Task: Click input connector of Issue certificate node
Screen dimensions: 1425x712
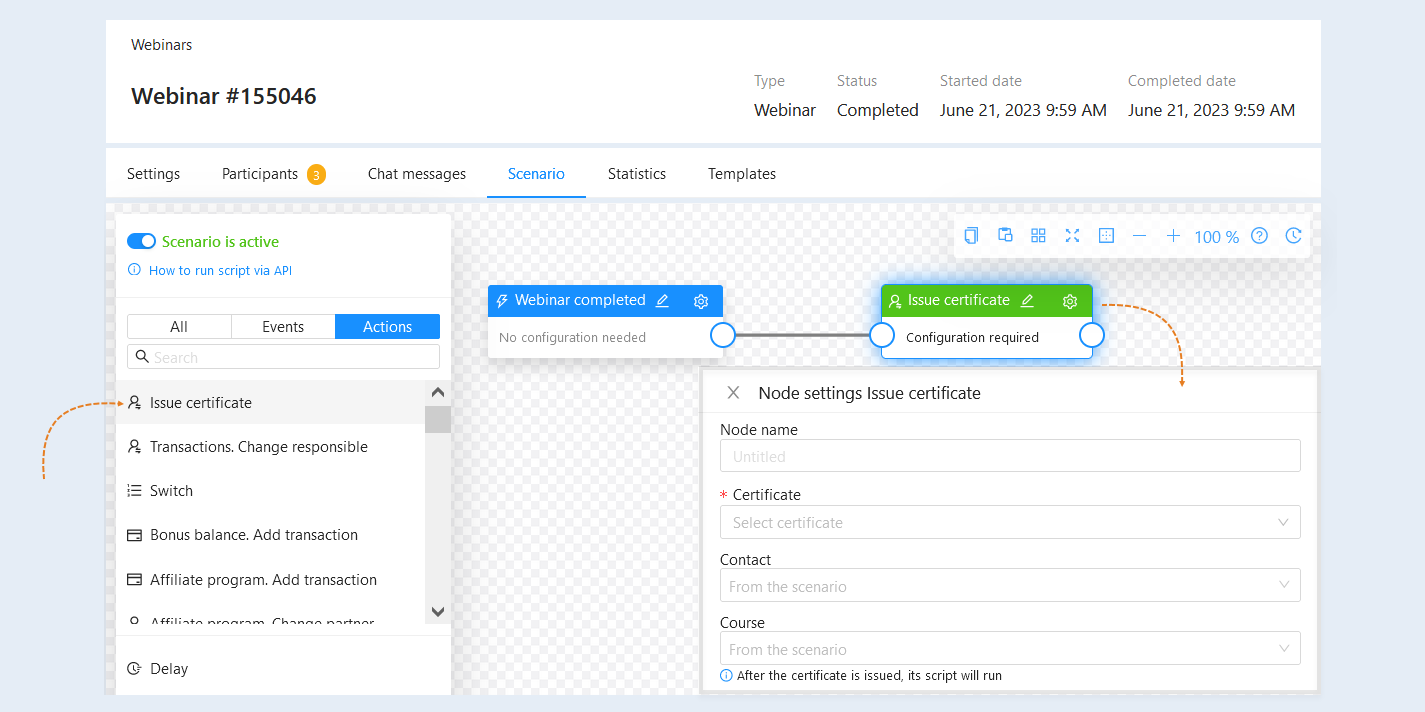Action: pyautogui.click(x=881, y=335)
